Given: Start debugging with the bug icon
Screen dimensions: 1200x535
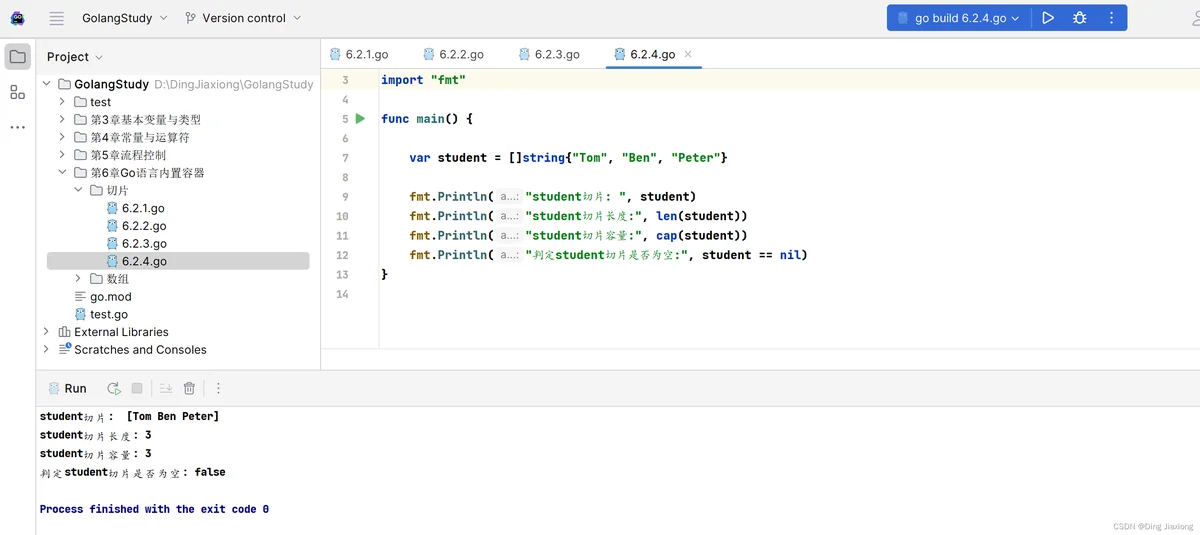Looking at the screenshot, I should pos(1079,18).
